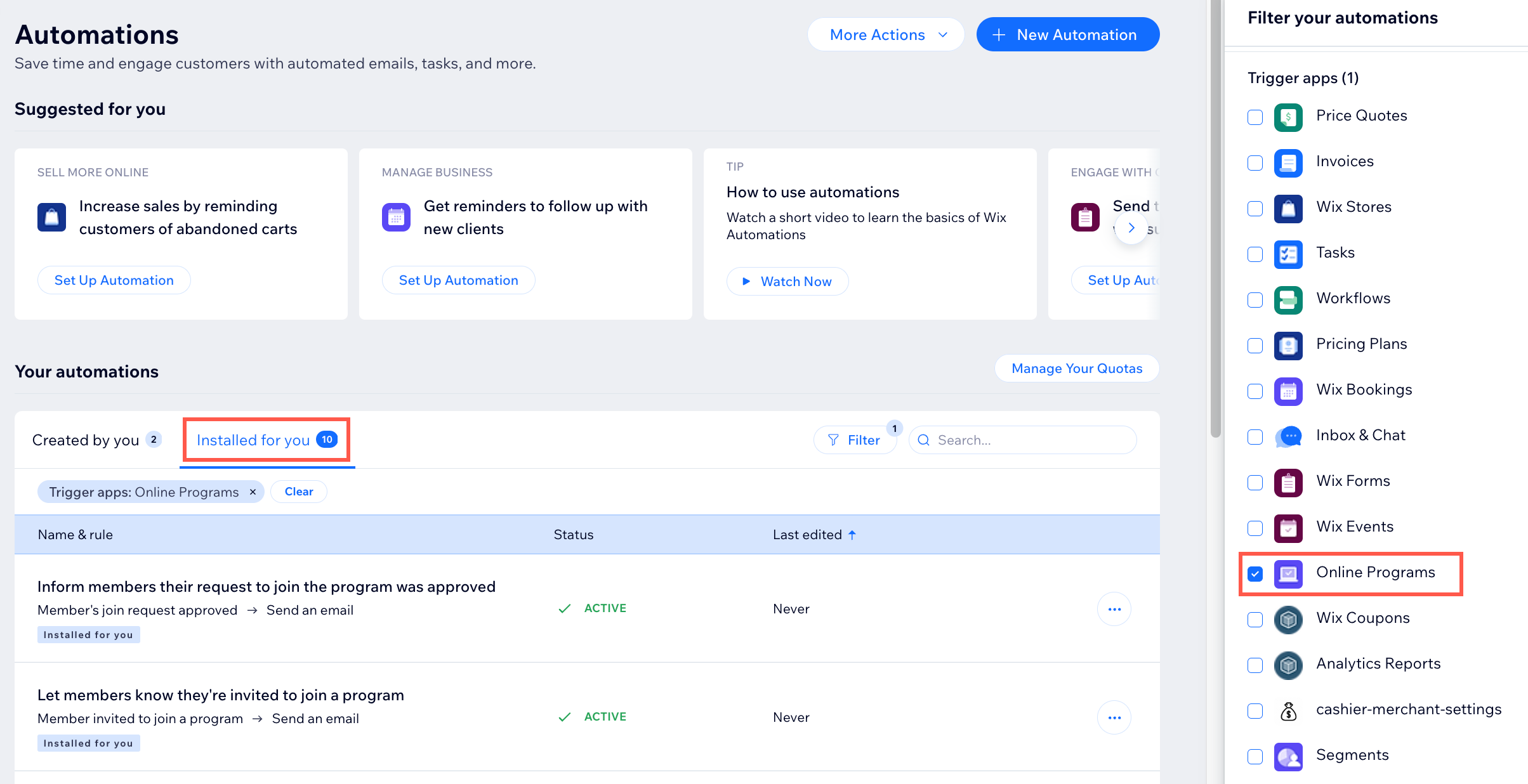Switch to Created by you tab
Screen dimensions: 1528x784
[x=96, y=440]
